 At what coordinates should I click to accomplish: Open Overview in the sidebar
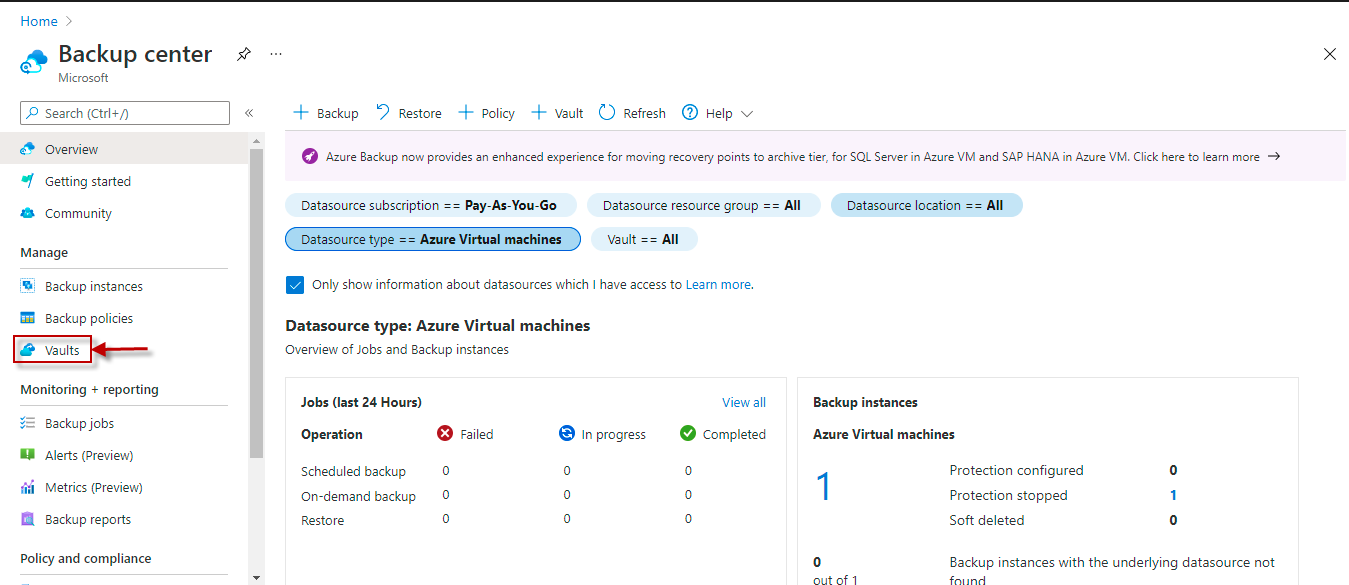coord(124,149)
